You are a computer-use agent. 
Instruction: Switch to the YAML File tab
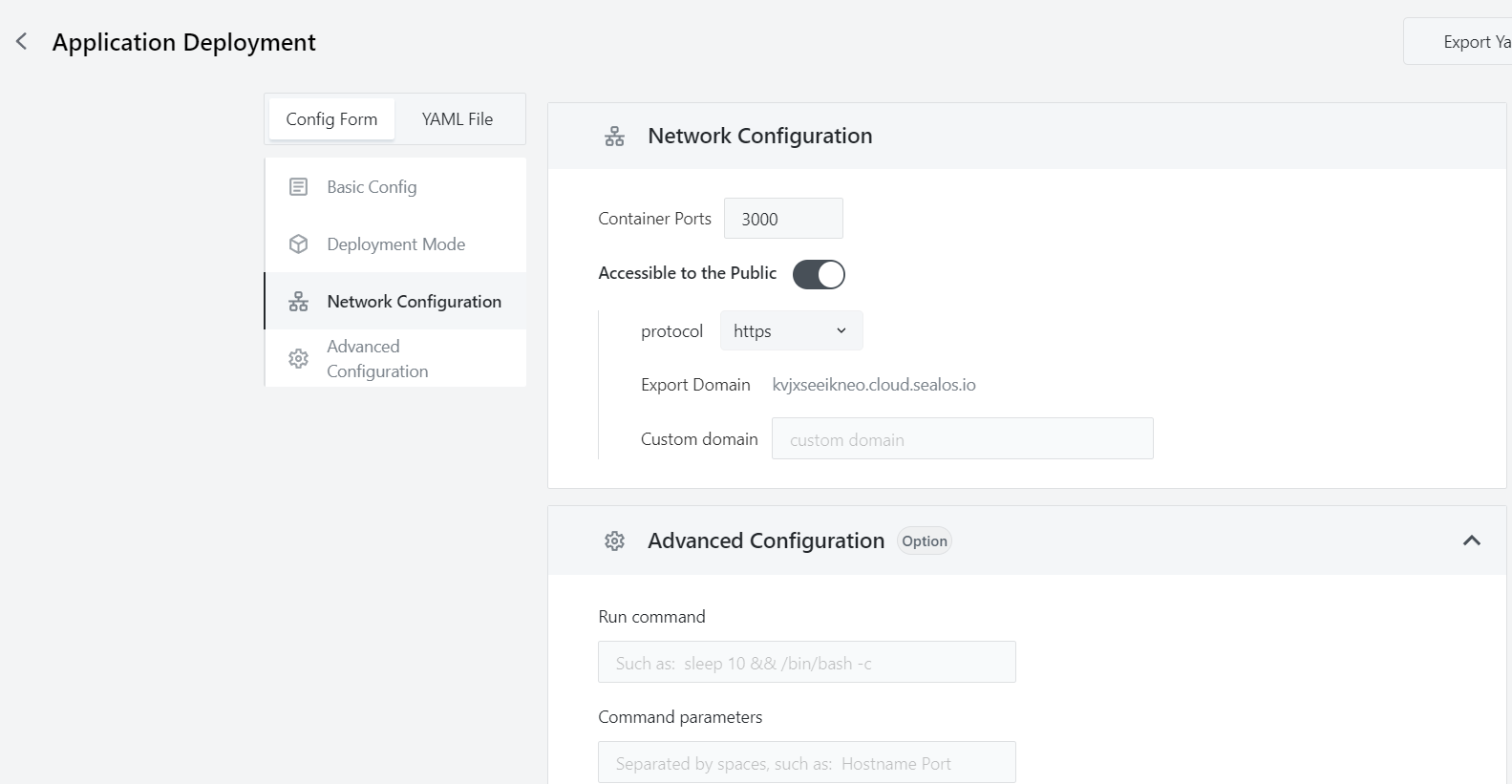(x=458, y=119)
